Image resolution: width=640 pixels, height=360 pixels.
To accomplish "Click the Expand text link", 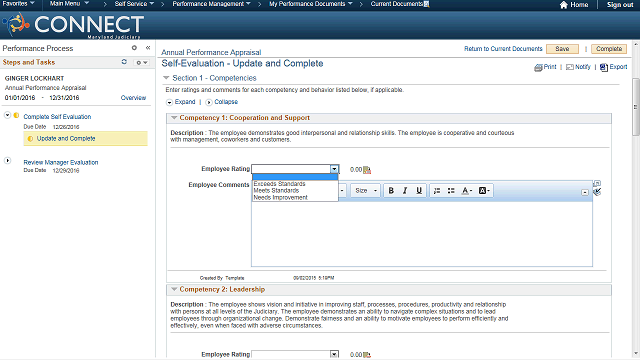I will coord(185,102).
